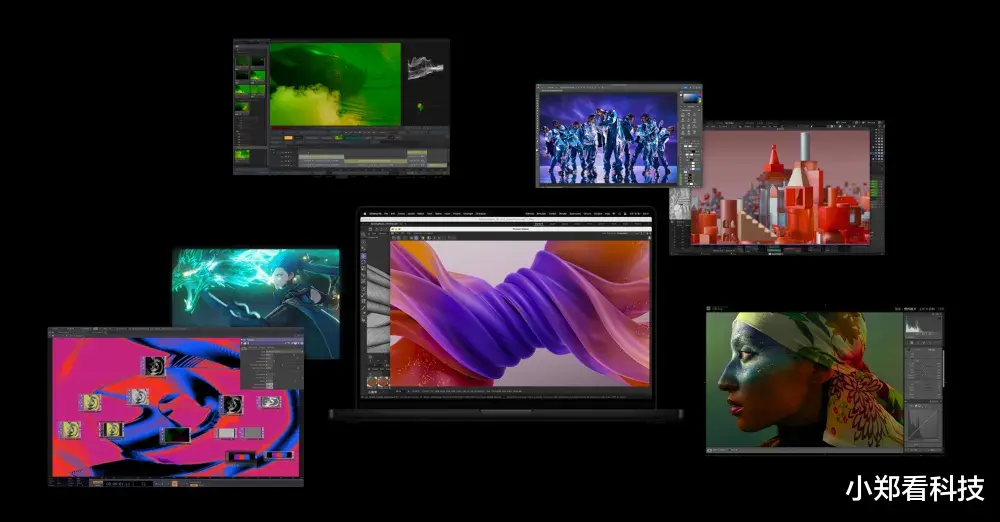Click the timecode field in the node editor timeline
The width and height of the screenshot is (1000, 522).
[120, 484]
